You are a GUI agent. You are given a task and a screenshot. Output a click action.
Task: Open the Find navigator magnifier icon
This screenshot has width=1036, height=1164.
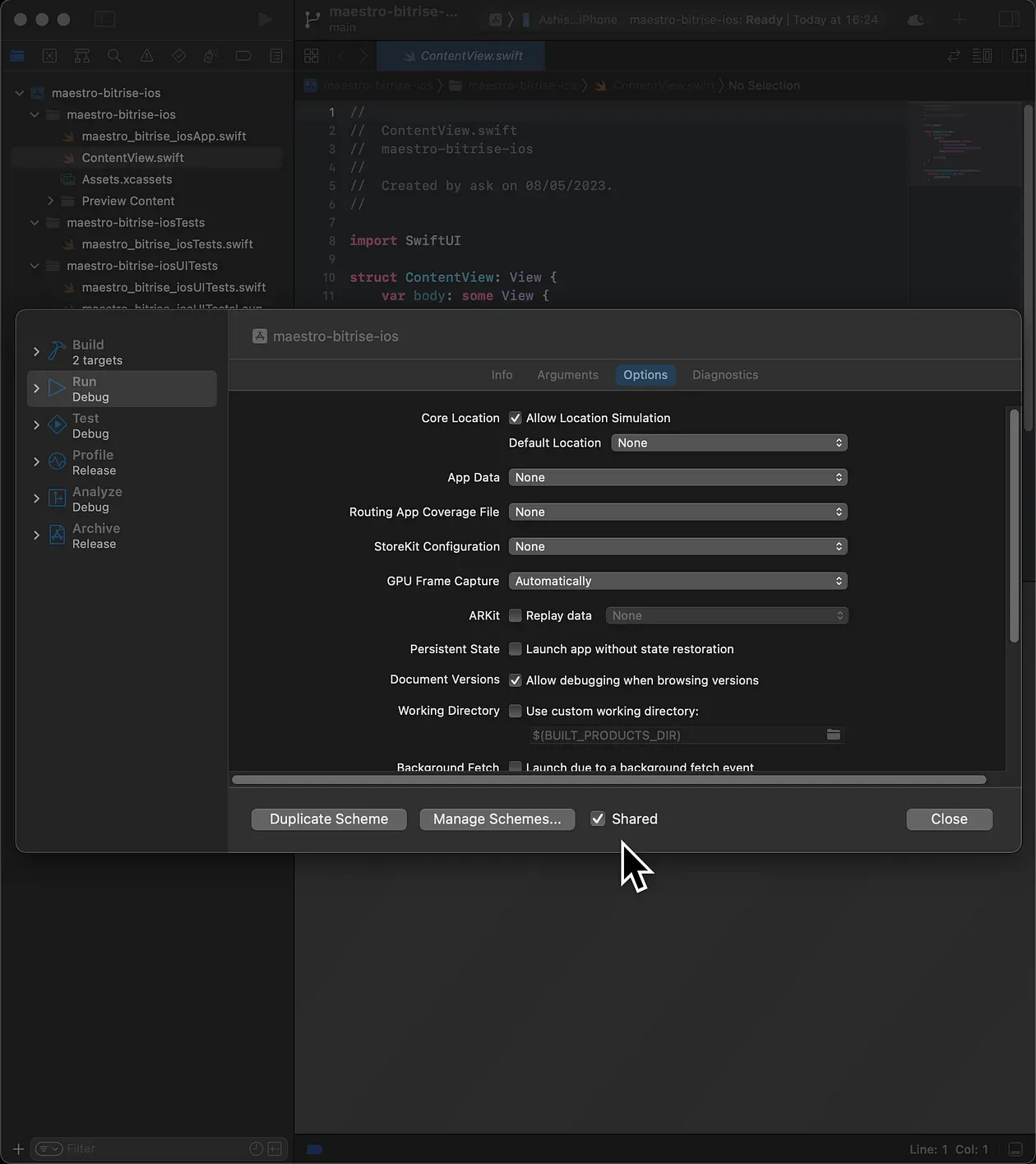(x=114, y=56)
